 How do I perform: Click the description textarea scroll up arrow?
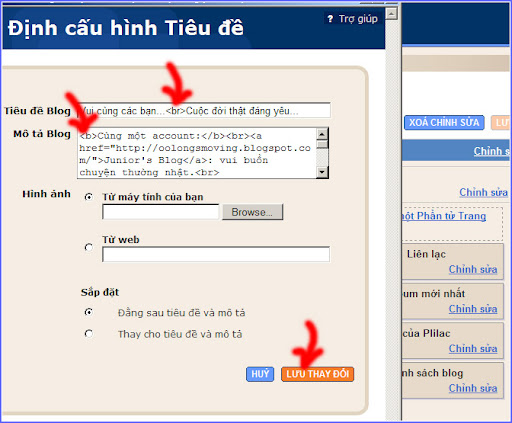tap(322, 134)
